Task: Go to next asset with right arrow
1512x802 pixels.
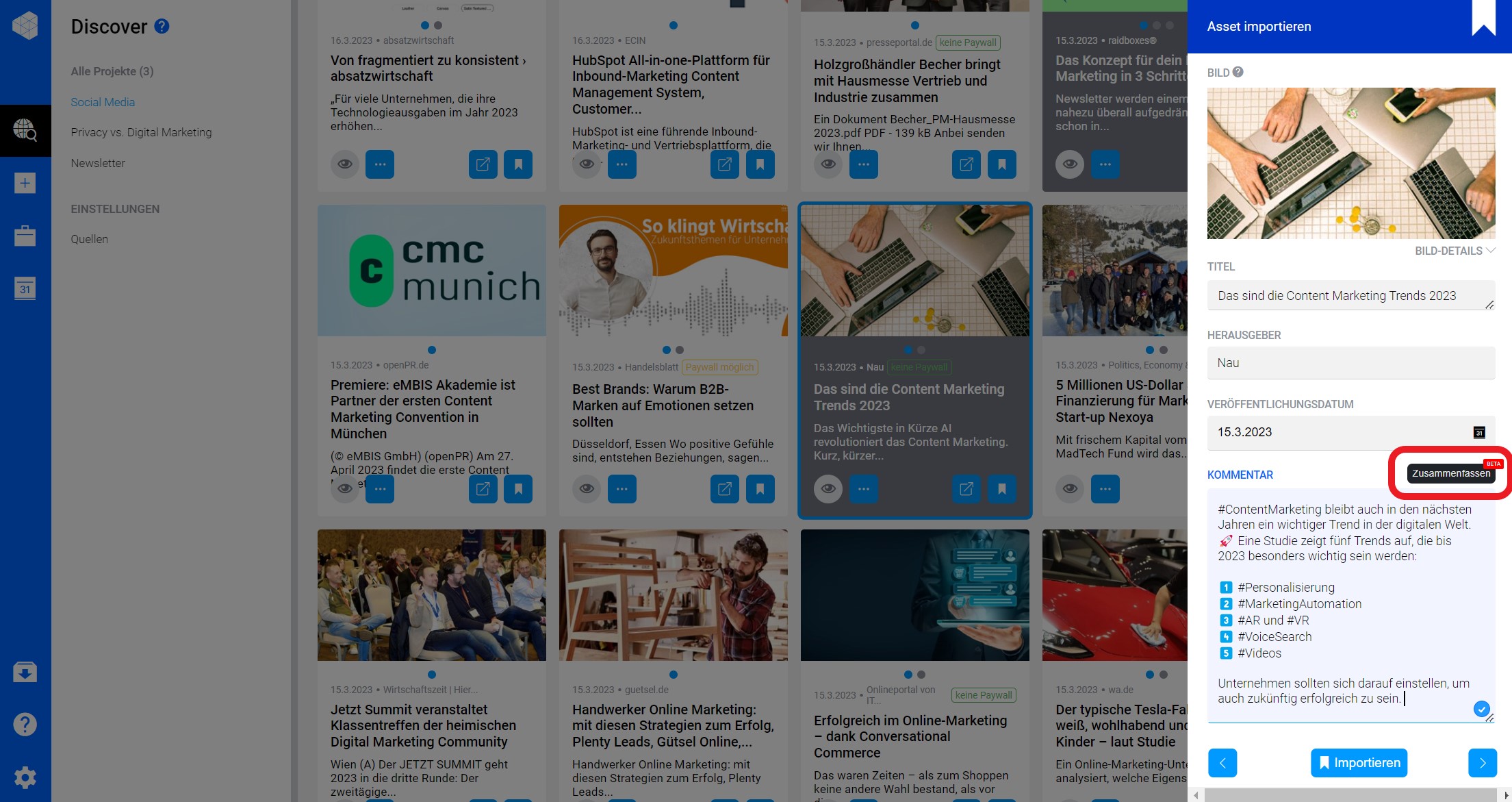Action: pyautogui.click(x=1483, y=763)
